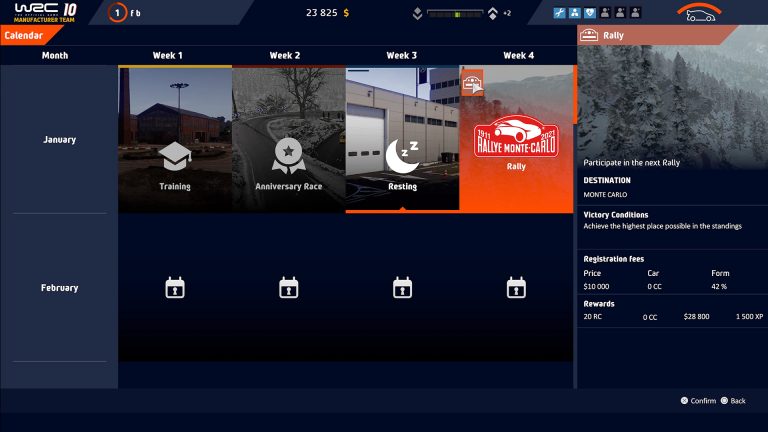Select the +2 morale modifier value
768x432 pixels.
point(507,13)
